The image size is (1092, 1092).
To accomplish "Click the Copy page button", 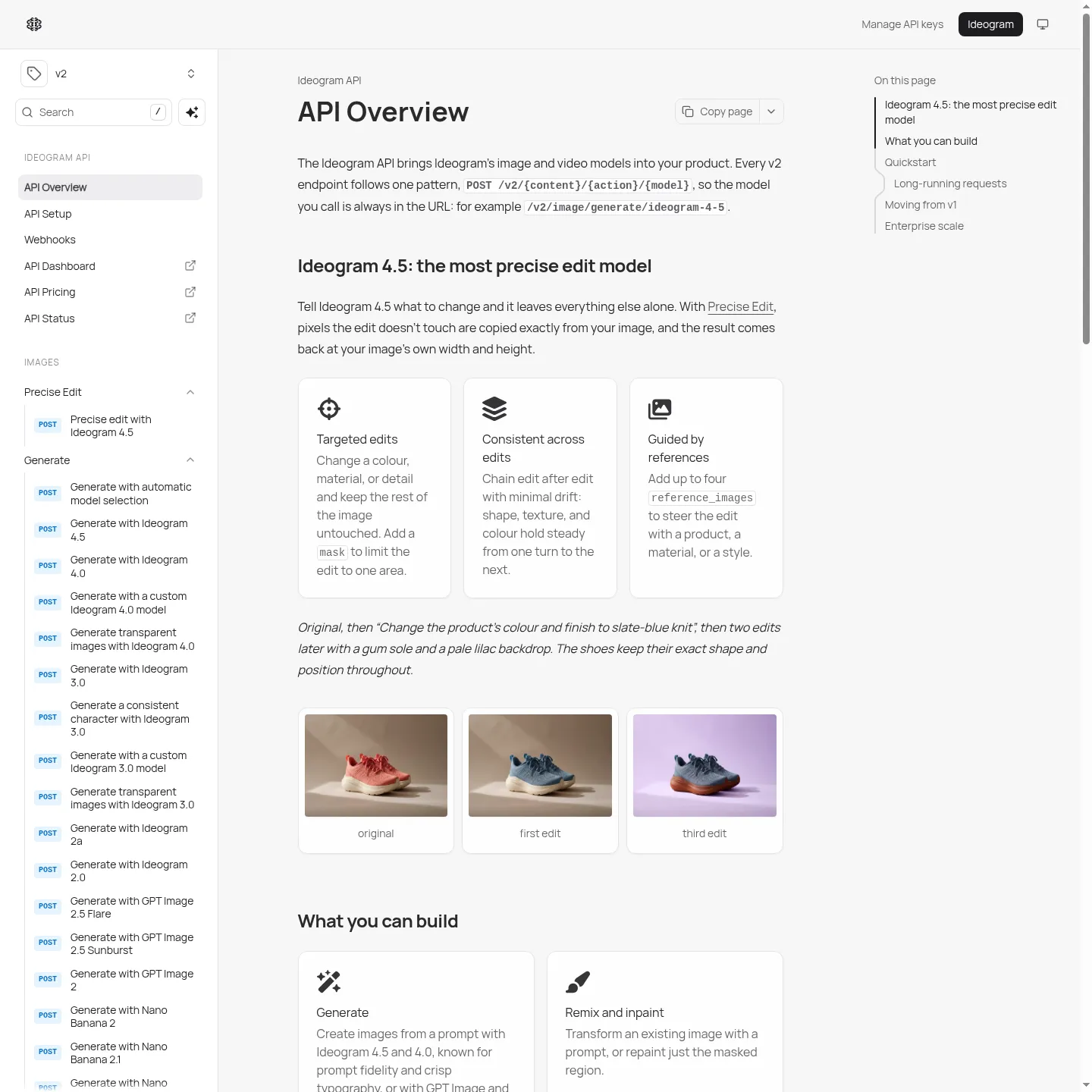I will click(717, 111).
